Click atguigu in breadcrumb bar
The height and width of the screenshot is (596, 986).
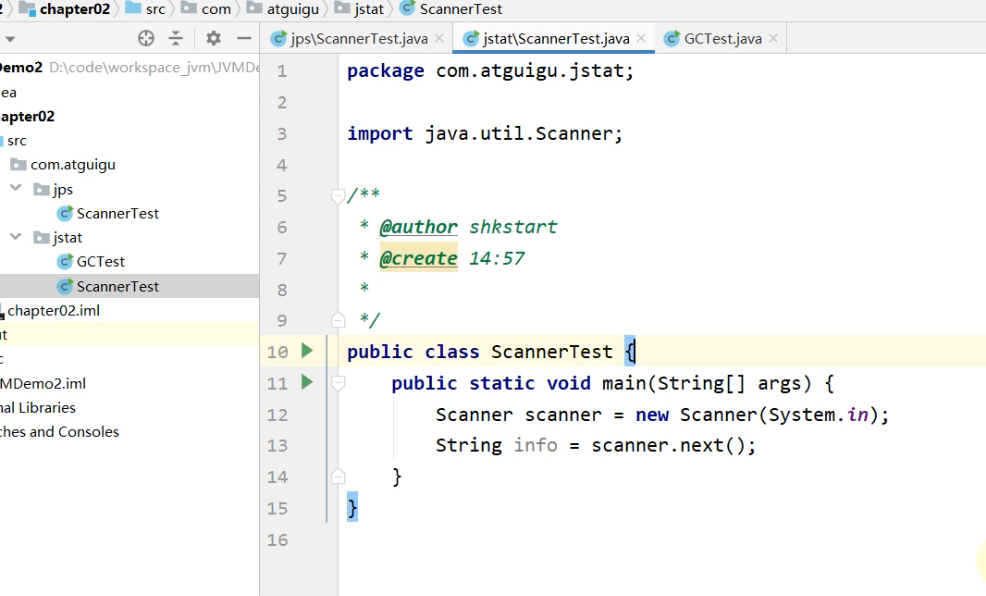pos(292,9)
